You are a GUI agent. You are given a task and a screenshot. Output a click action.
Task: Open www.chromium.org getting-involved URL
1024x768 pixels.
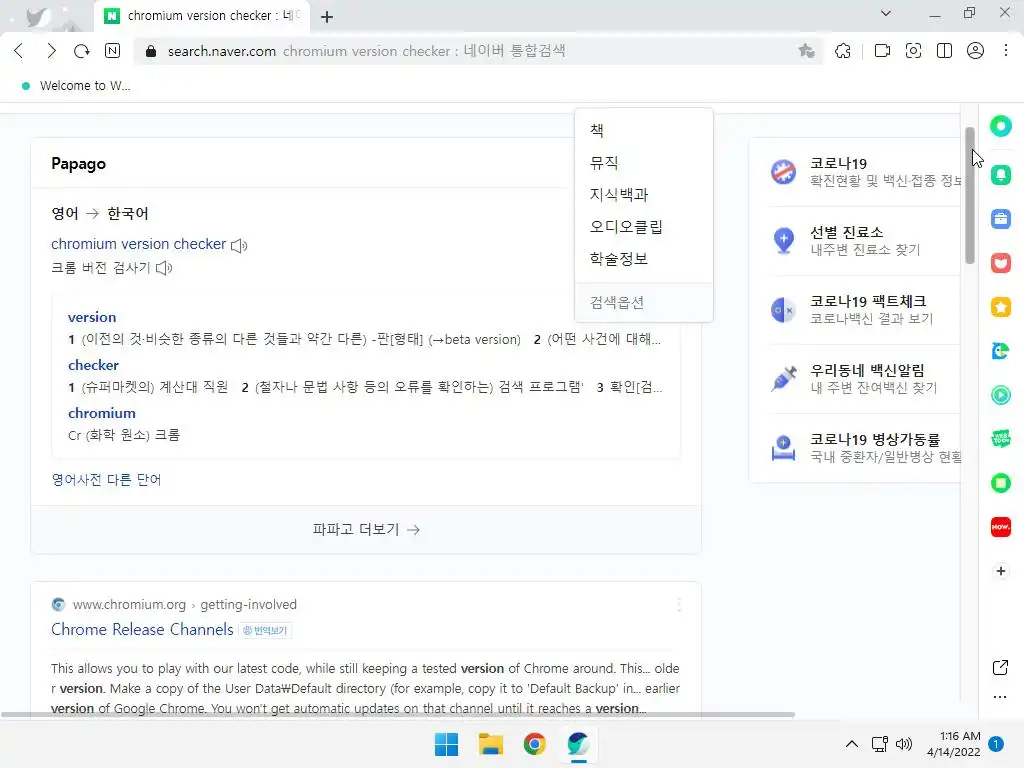(184, 604)
